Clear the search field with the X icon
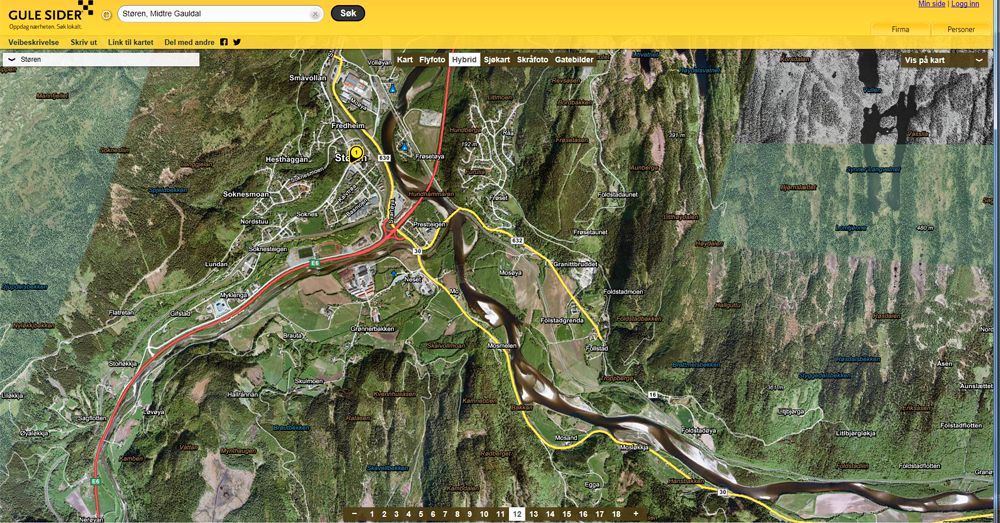The width and height of the screenshot is (1000, 523). pos(315,14)
